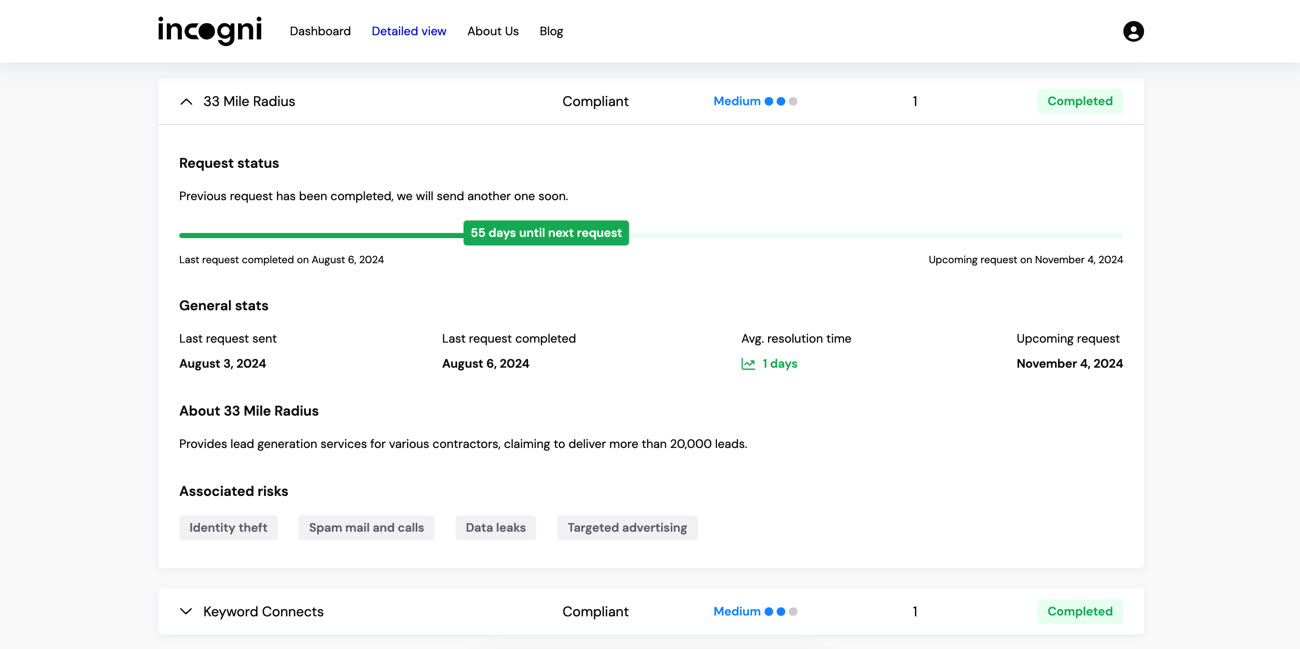This screenshot has height=649, width=1300.
Task: Click the Avg. resolution time label
Action: 796,339
